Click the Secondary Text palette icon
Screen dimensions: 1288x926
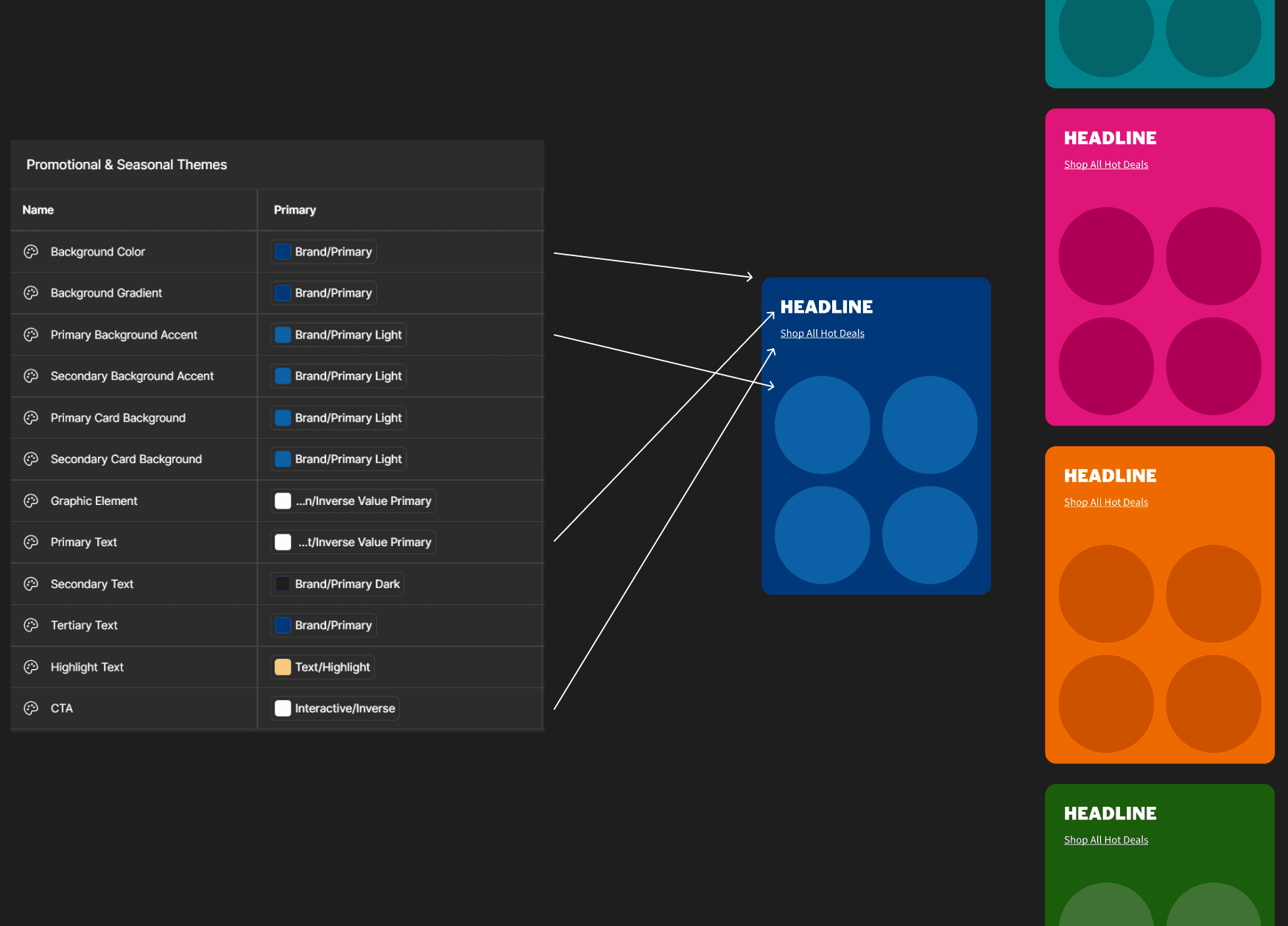coord(31,584)
